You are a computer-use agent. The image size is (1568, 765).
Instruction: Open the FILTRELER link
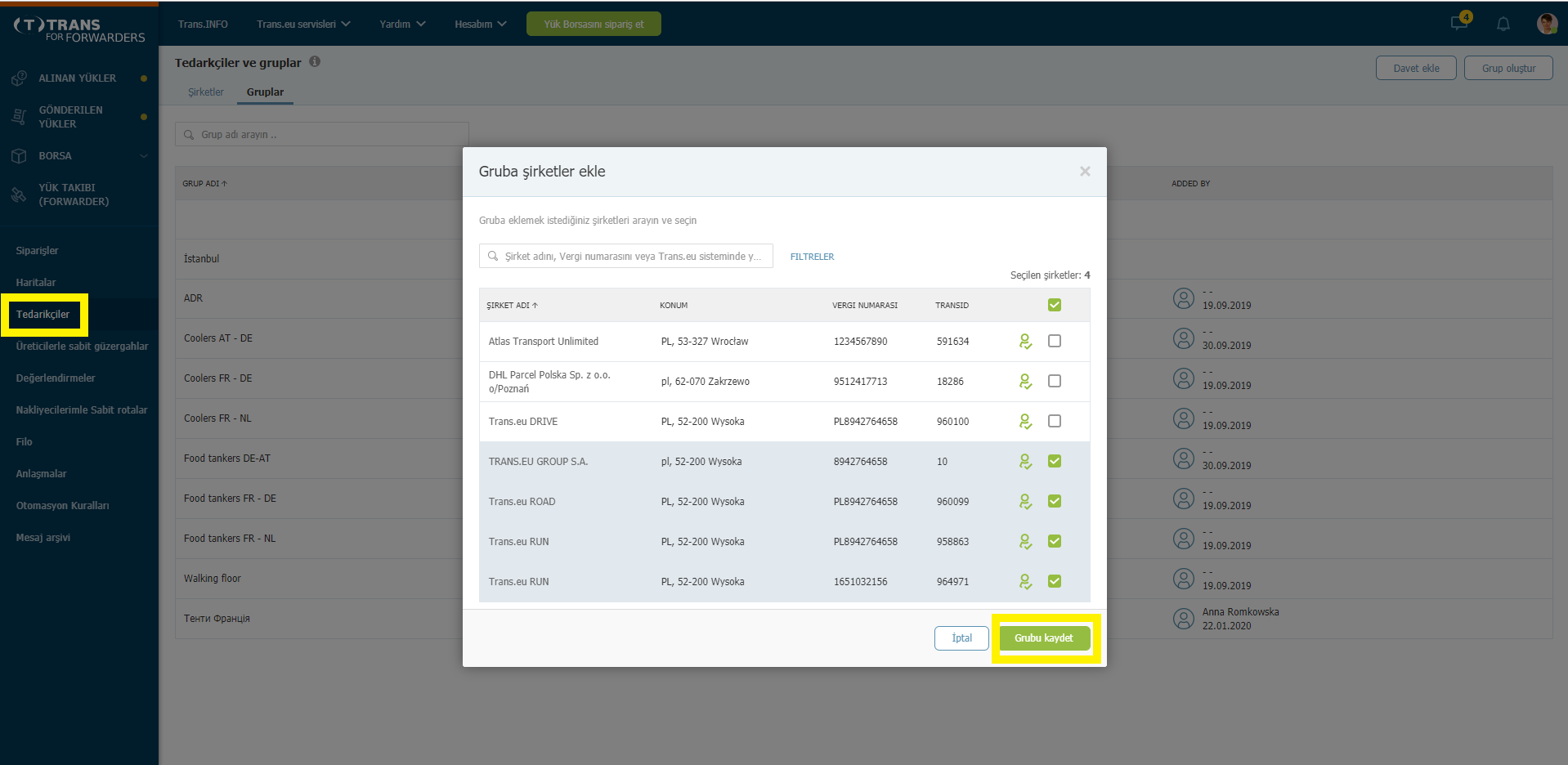[812, 257]
